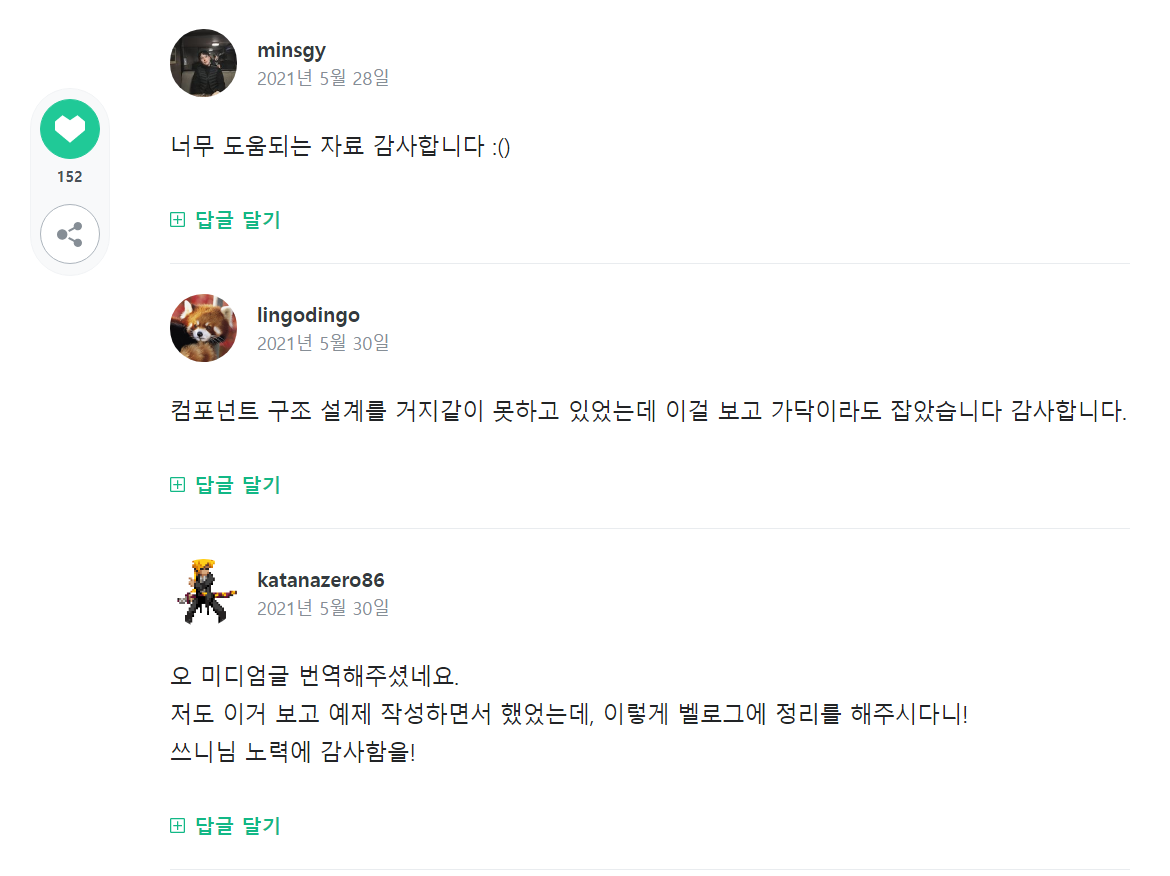Click katanazero86's comment line 쓰니님 노력에 감사함을
This screenshot has width=1170, height=876.
(x=293, y=752)
